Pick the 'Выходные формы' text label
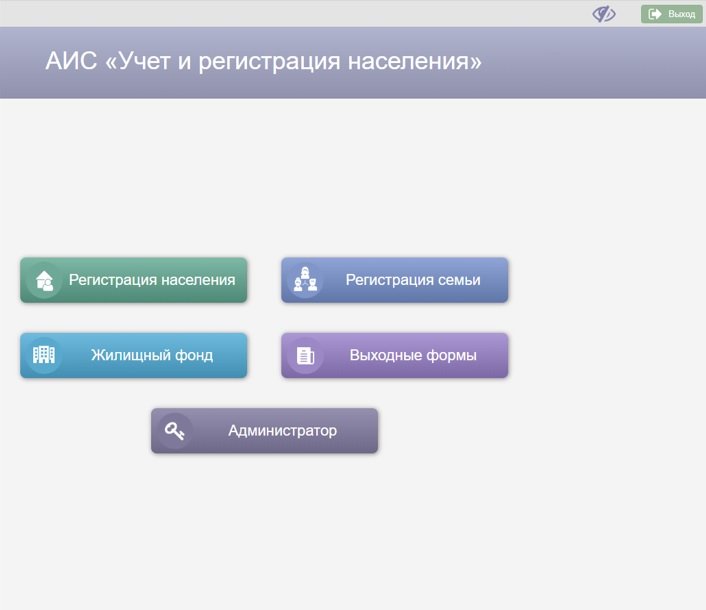 tap(413, 355)
